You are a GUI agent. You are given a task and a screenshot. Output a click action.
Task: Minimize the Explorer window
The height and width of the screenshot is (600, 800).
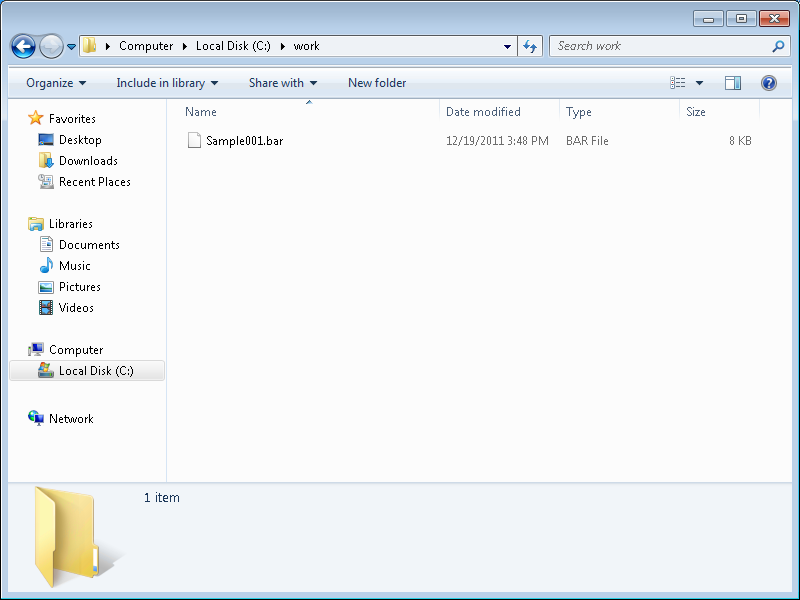(x=708, y=19)
